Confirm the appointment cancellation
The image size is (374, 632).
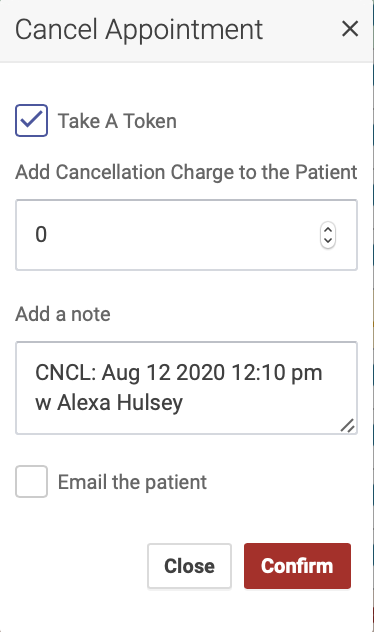[297, 566]
